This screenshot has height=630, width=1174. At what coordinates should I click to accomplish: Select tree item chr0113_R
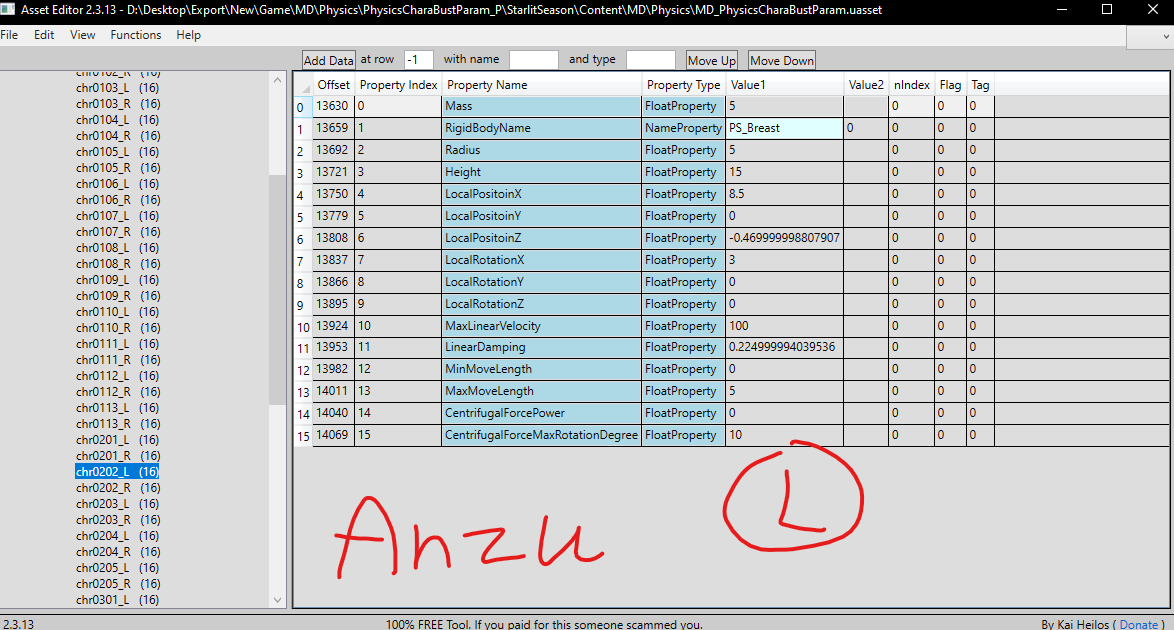(118, 424)
